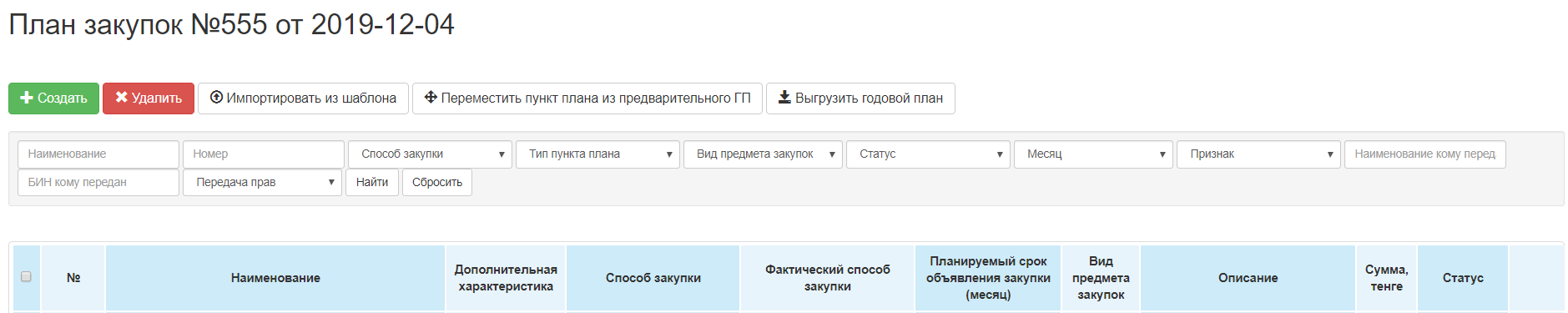Click the page title План закупок №555
1568x313 pixels.
[231, 24]
